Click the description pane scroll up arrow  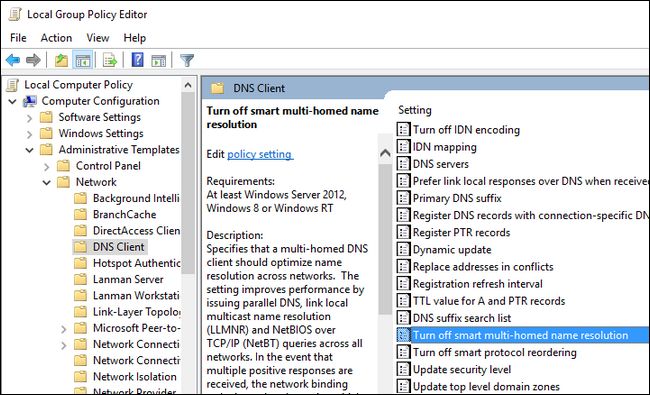pyautogui.click(x=385, y=153)
